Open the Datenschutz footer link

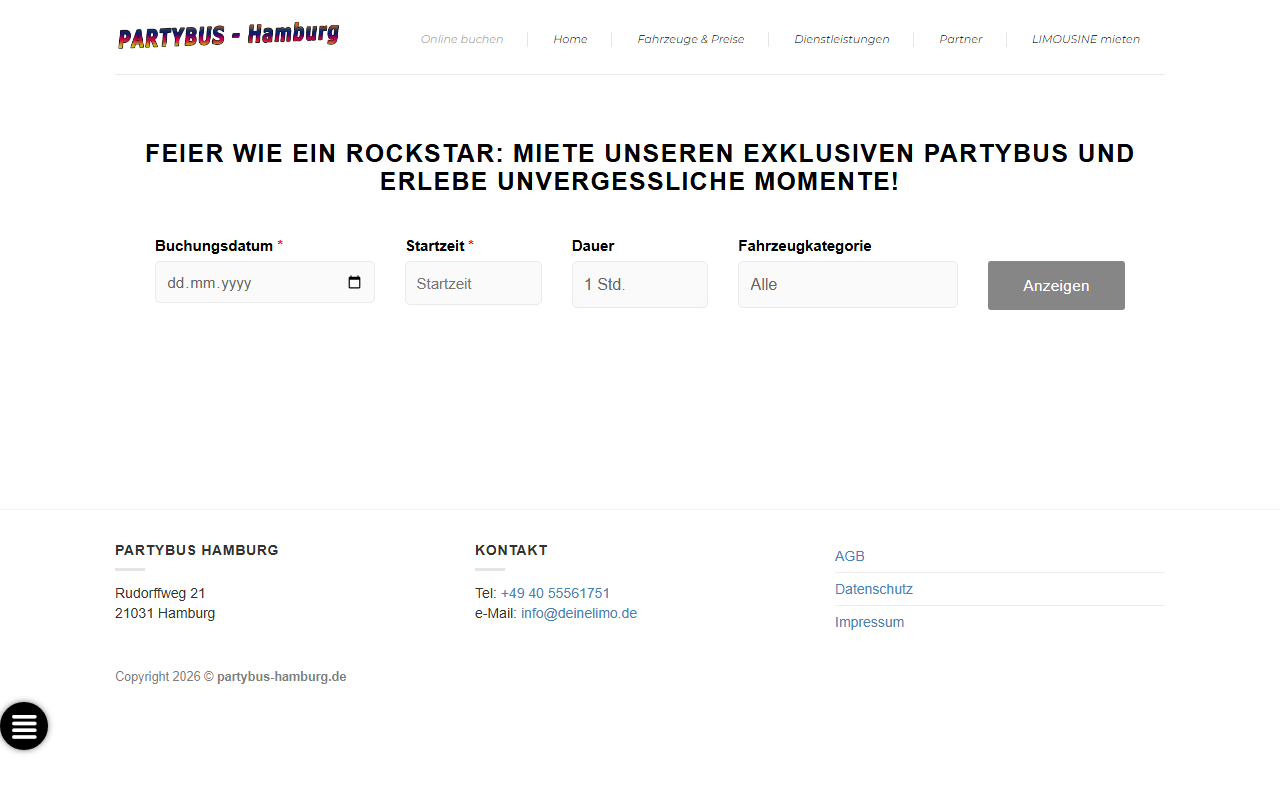tap(874, 589)
